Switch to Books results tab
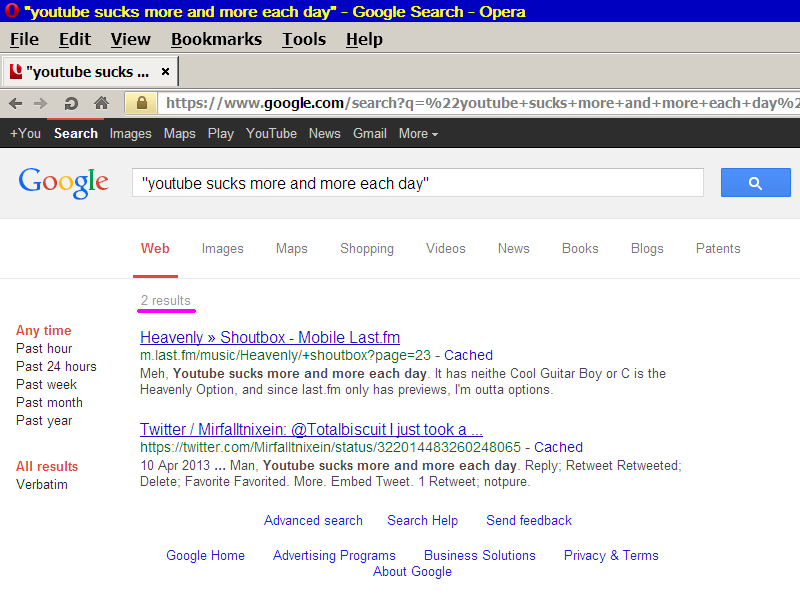The width and height of the screenshot is (800, 608). 580,248
